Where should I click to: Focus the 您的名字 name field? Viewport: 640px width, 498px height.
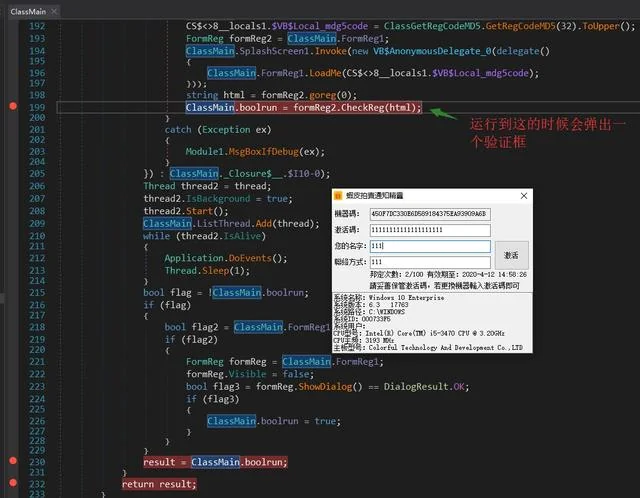click(430, 246)
